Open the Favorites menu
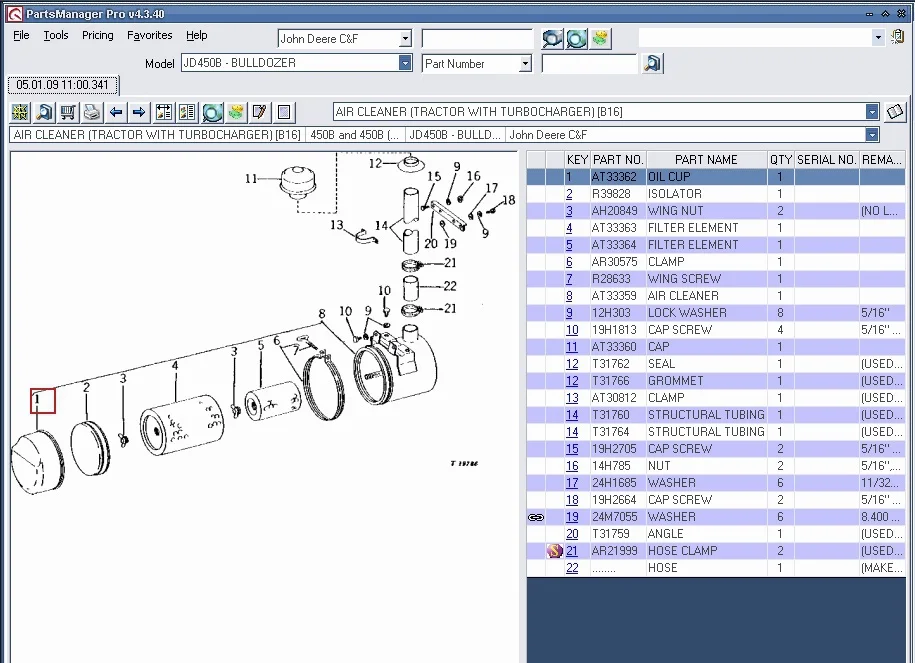The height and width of the screenshot is (663, 915). 149,35
